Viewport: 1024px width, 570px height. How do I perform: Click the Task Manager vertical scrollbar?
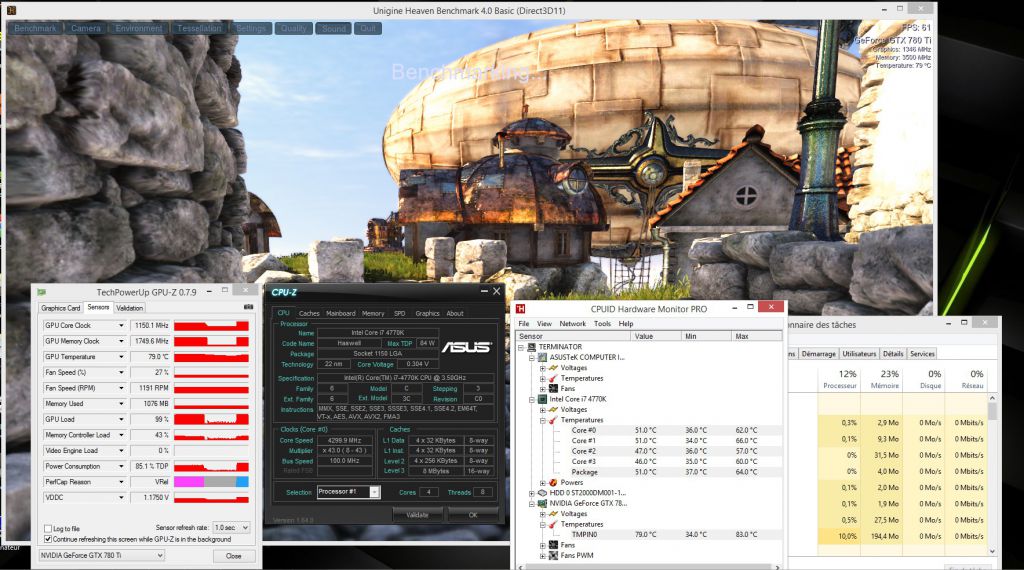point(993,475)
